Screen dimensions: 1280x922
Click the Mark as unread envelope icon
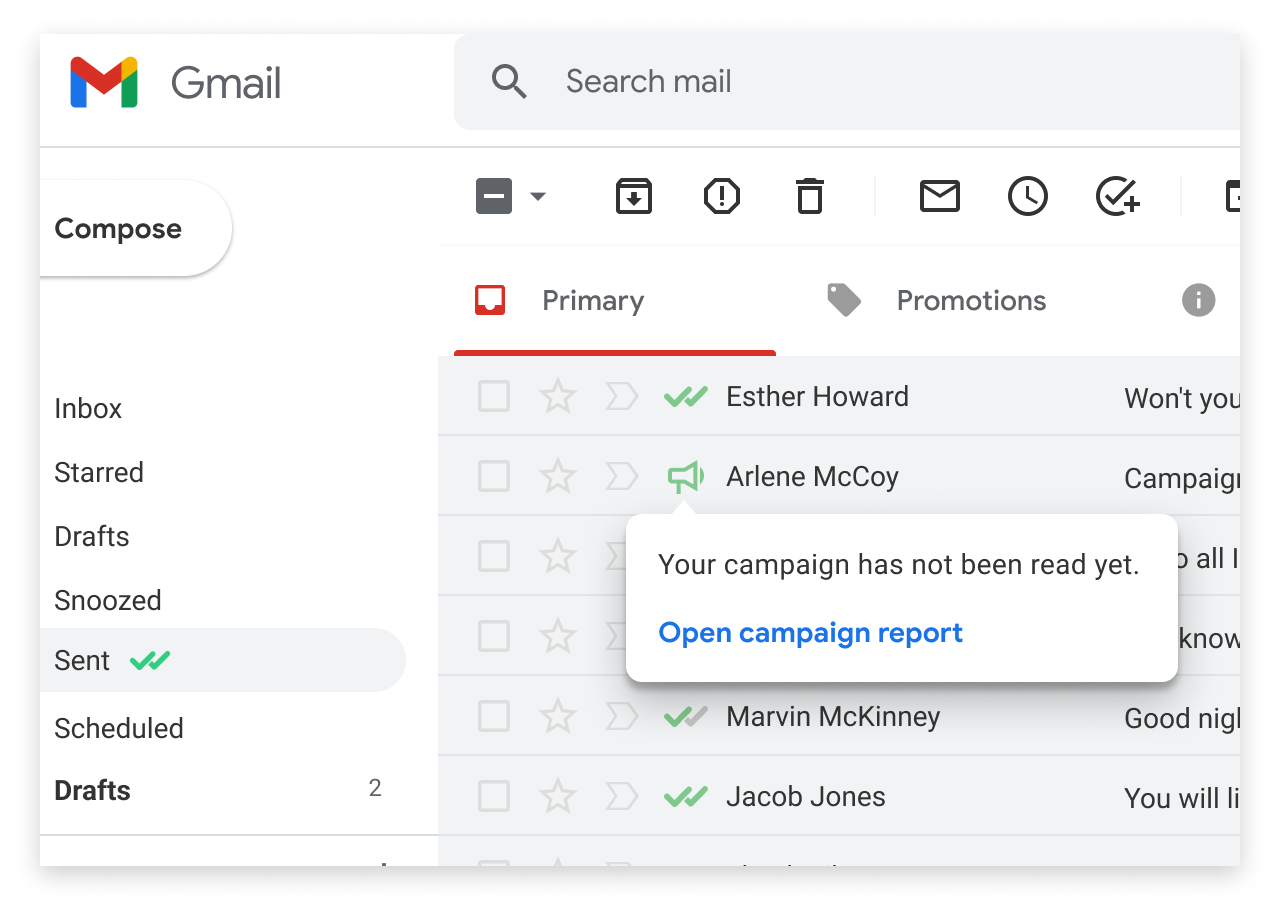coord(939,196)
